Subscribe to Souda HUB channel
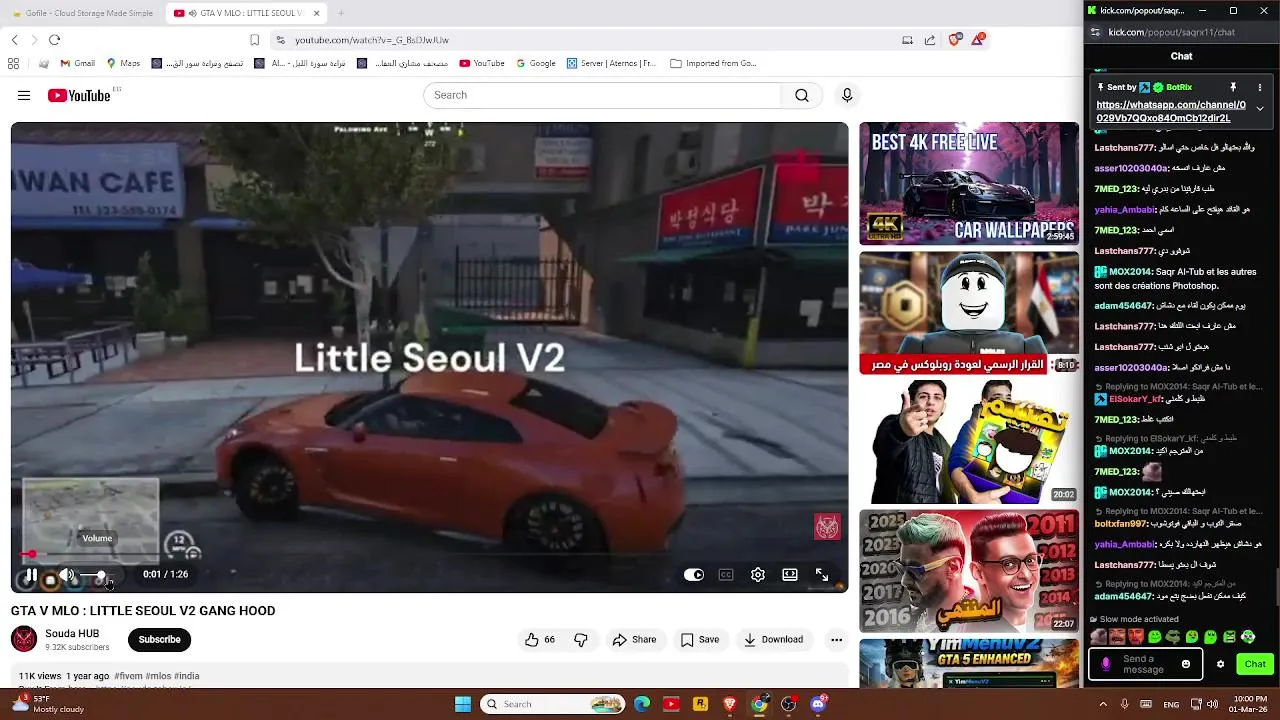This screenshot has height=720, width=1280. (x=159, y=640)
